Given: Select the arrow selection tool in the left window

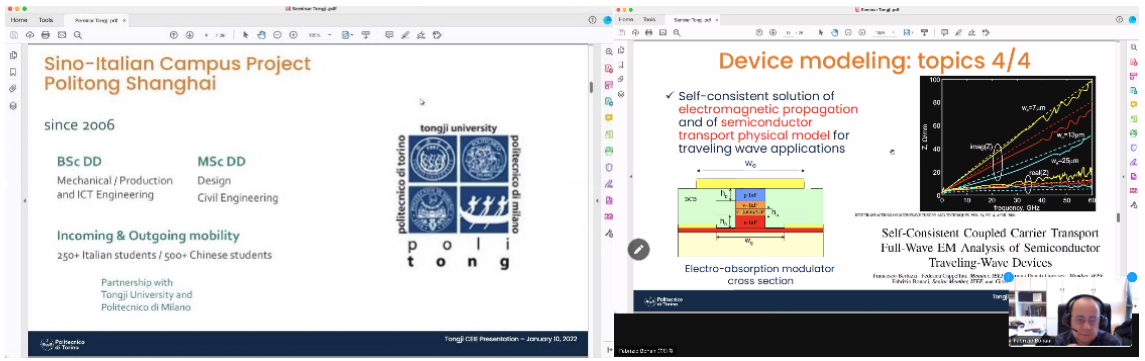Looking at the screenshot, I should pyautogui.click(x=245, y=34).
